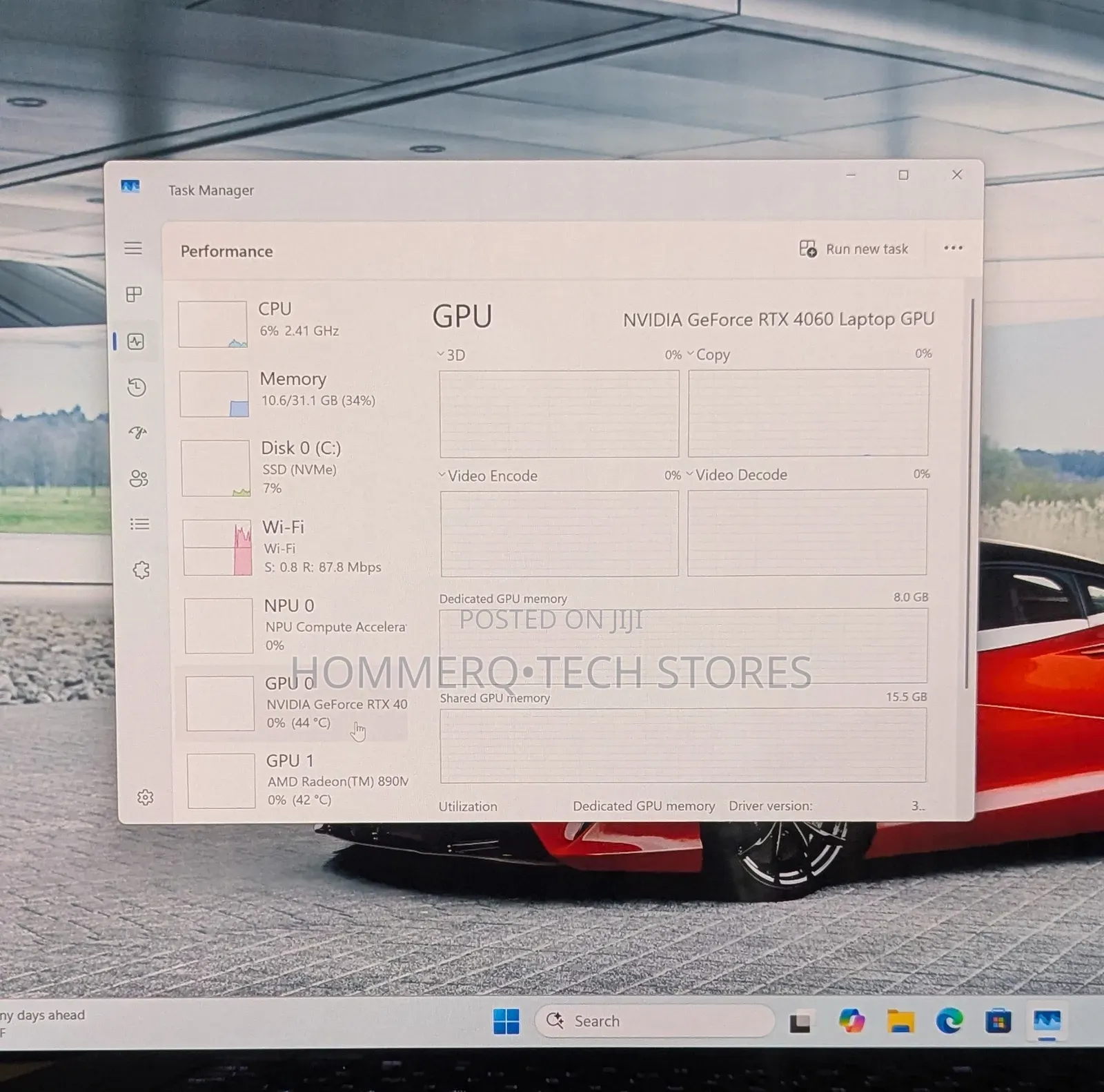Open the hamburger navigation menu
Screen dimensions: 1104x1092
(133, 248)
